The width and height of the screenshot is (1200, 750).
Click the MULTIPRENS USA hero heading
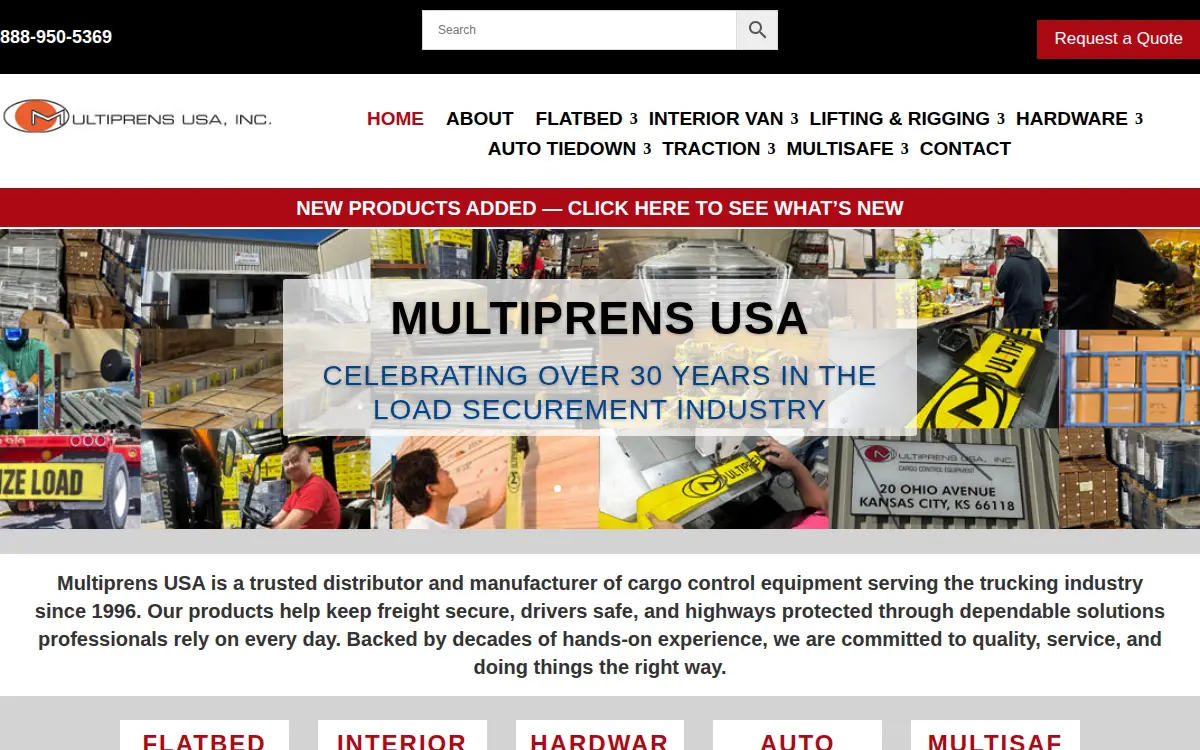tap(599, 318)
